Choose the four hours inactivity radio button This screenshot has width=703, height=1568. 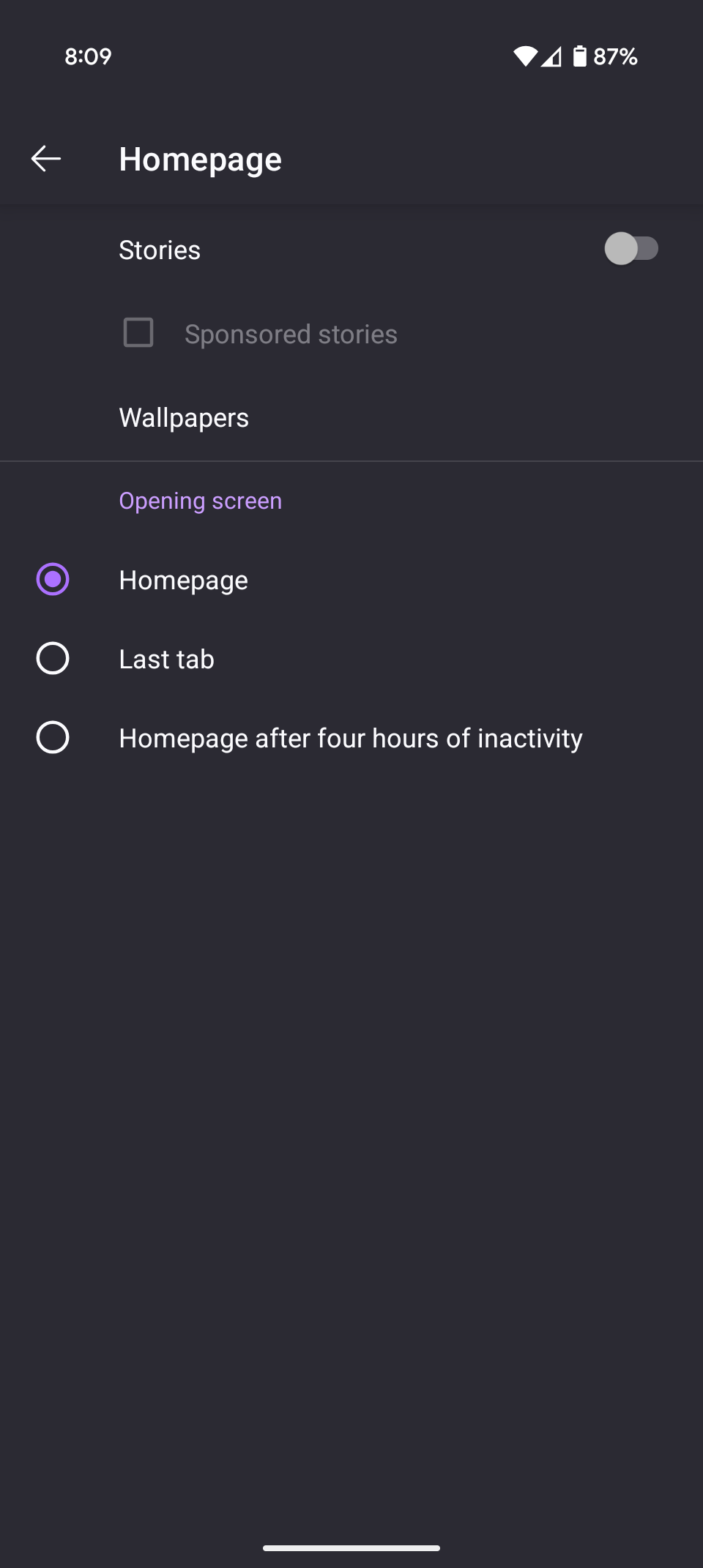click(53, 737)
